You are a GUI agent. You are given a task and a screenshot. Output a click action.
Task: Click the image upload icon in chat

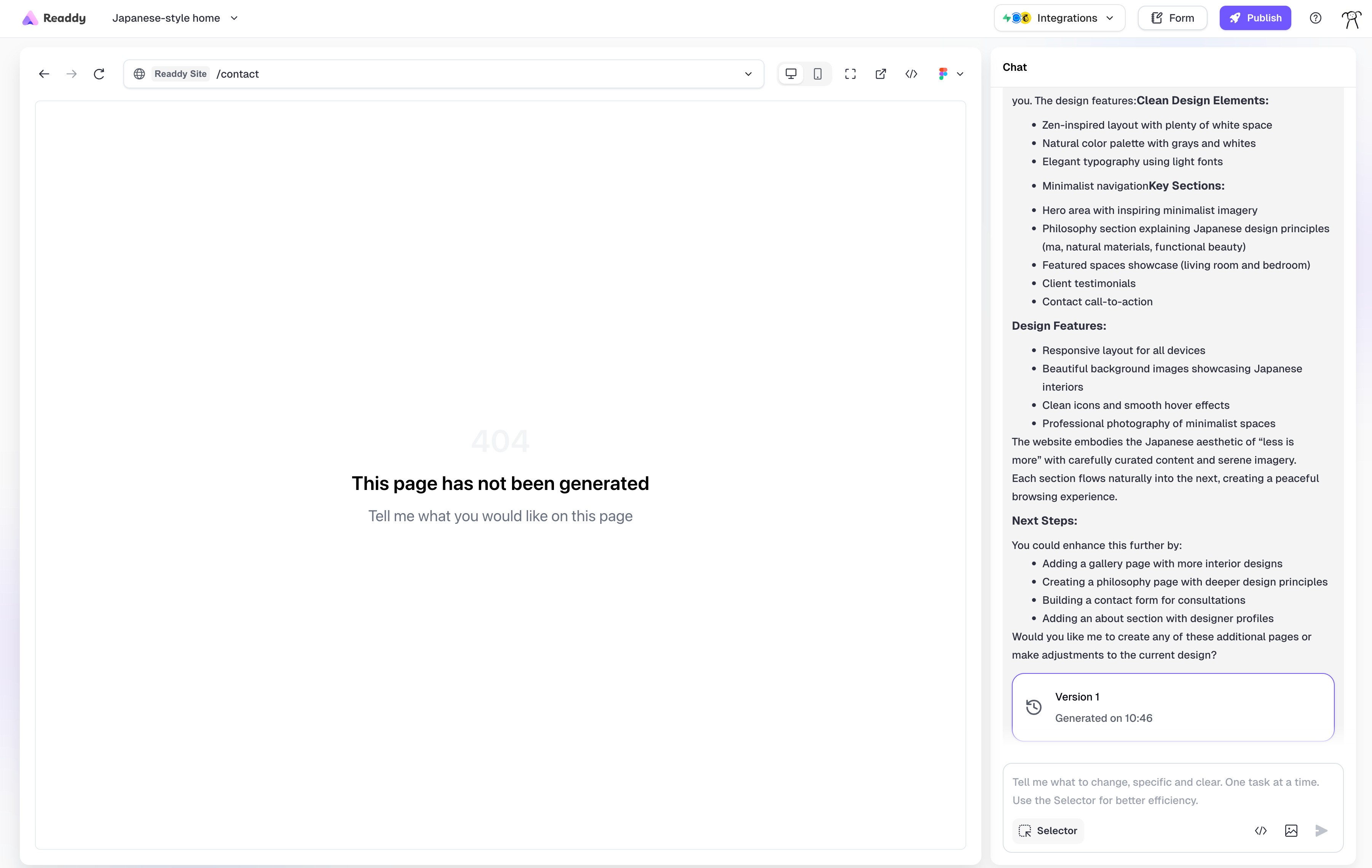(1291, 830)
